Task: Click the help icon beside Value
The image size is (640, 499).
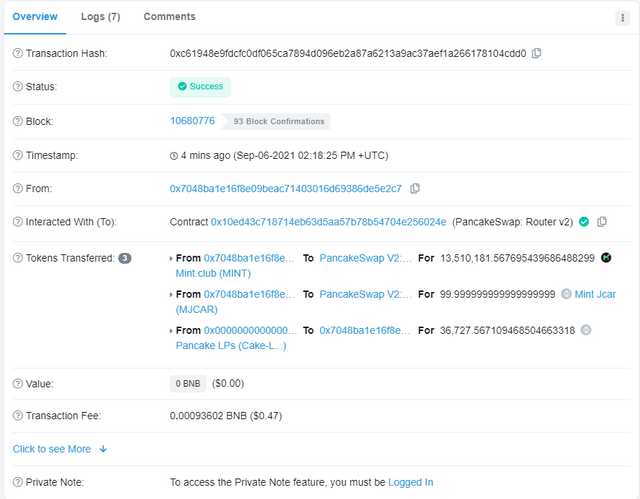Action: (18, 384)
